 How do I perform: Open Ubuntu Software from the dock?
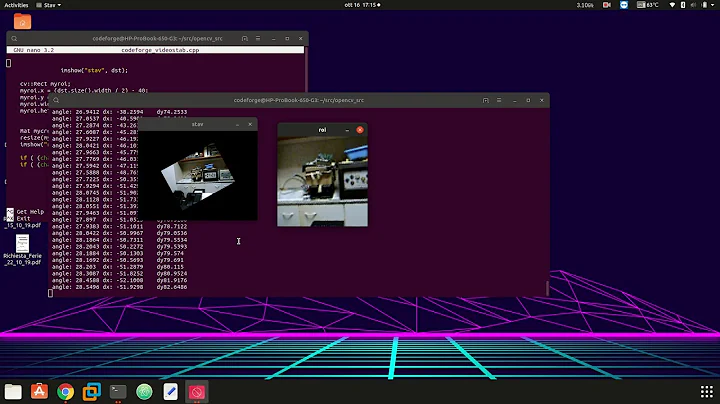(x=39, y=392)
